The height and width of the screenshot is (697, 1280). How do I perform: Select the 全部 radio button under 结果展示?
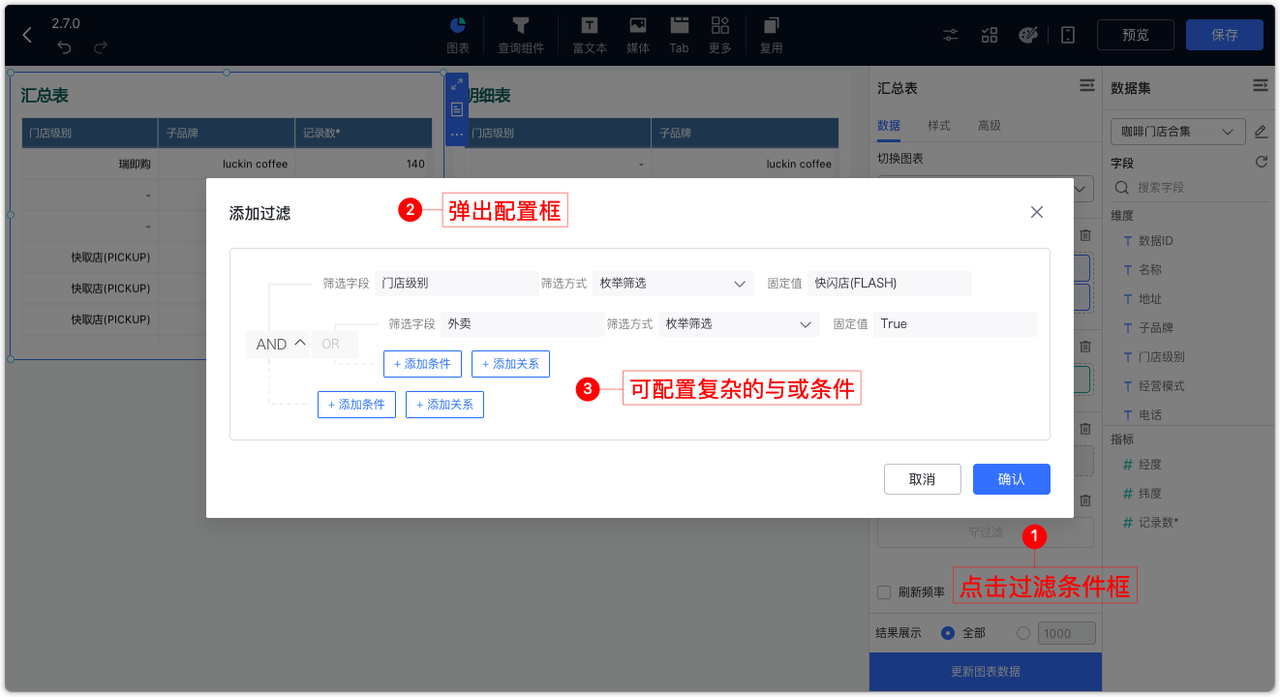[948, 632]
